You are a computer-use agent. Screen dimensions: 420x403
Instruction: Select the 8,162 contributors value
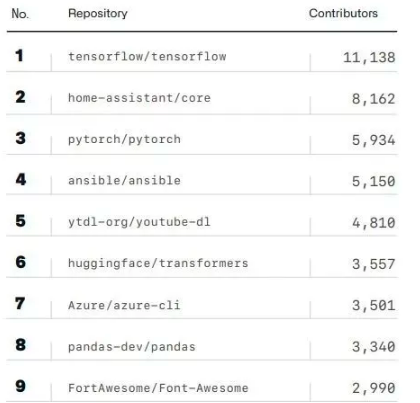tap(374, 99)
